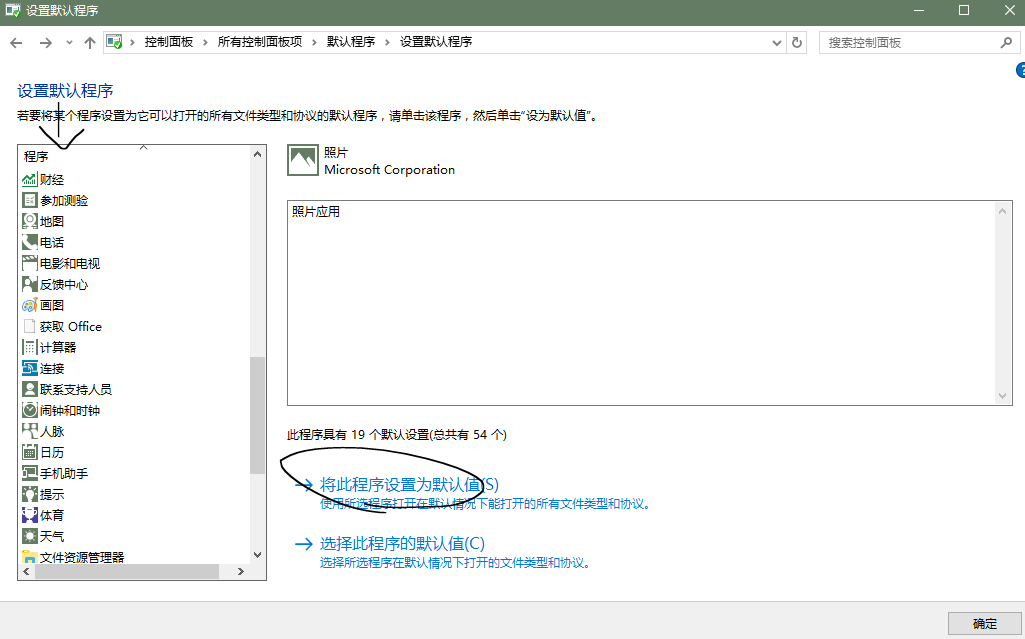Screen dimensions: 1025x639
Task: Click the 地图 app icon
Action: pos(29,221)
